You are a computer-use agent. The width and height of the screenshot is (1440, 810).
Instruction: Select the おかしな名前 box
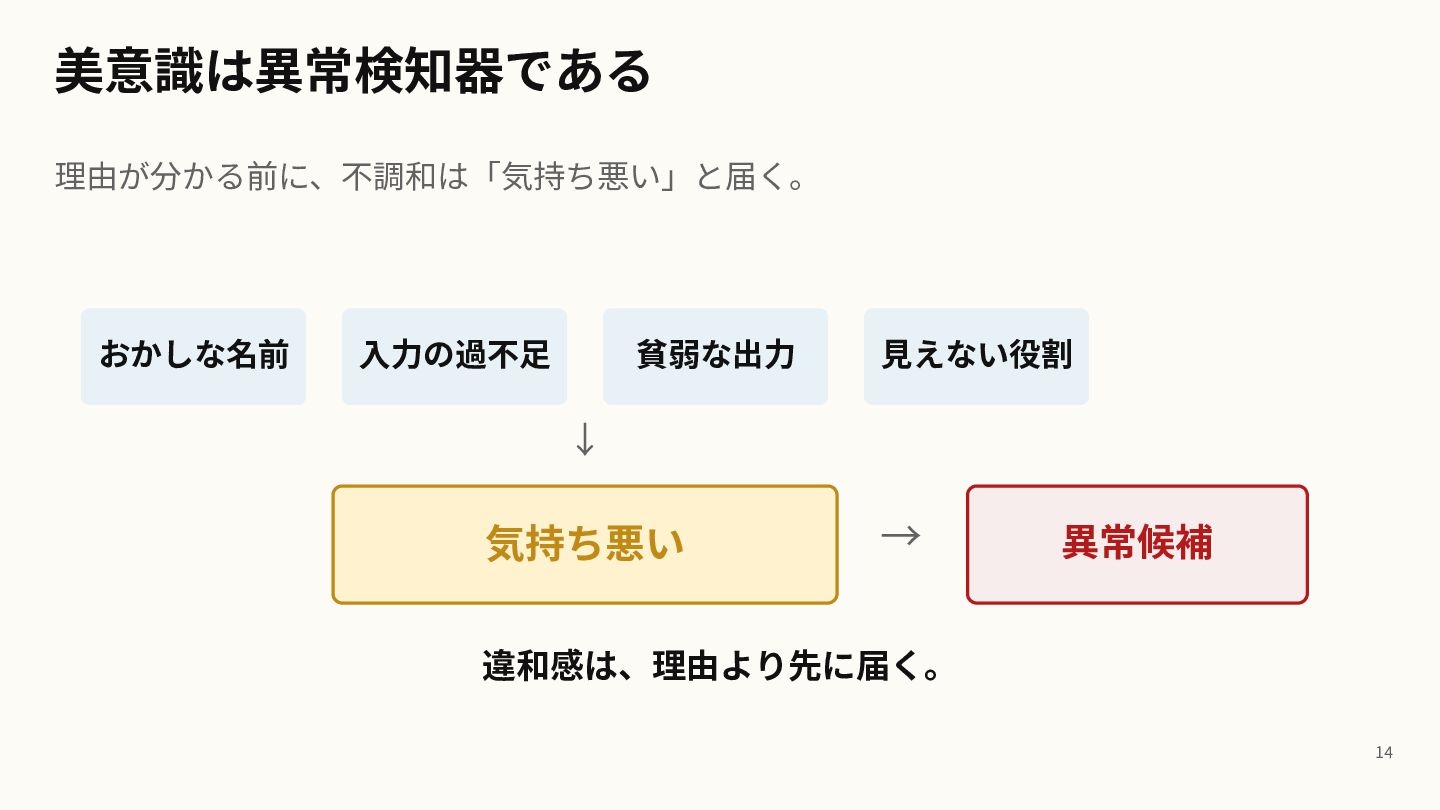pyautogui.click(x=193, y=356)
